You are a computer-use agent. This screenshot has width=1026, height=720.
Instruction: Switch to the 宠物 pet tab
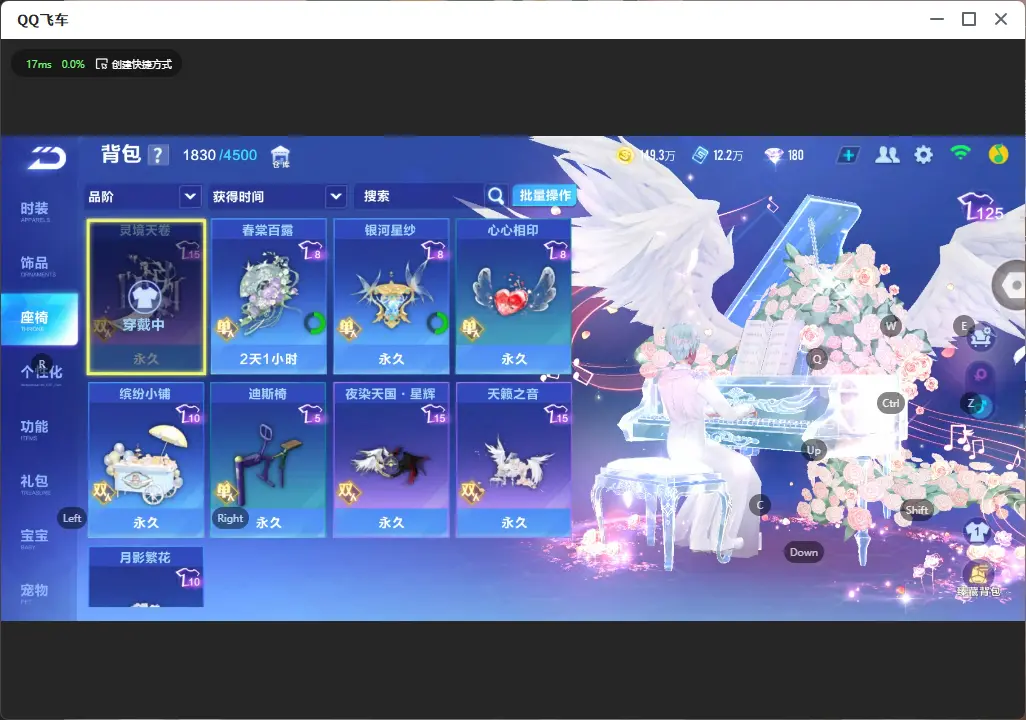tap(35, 592)
